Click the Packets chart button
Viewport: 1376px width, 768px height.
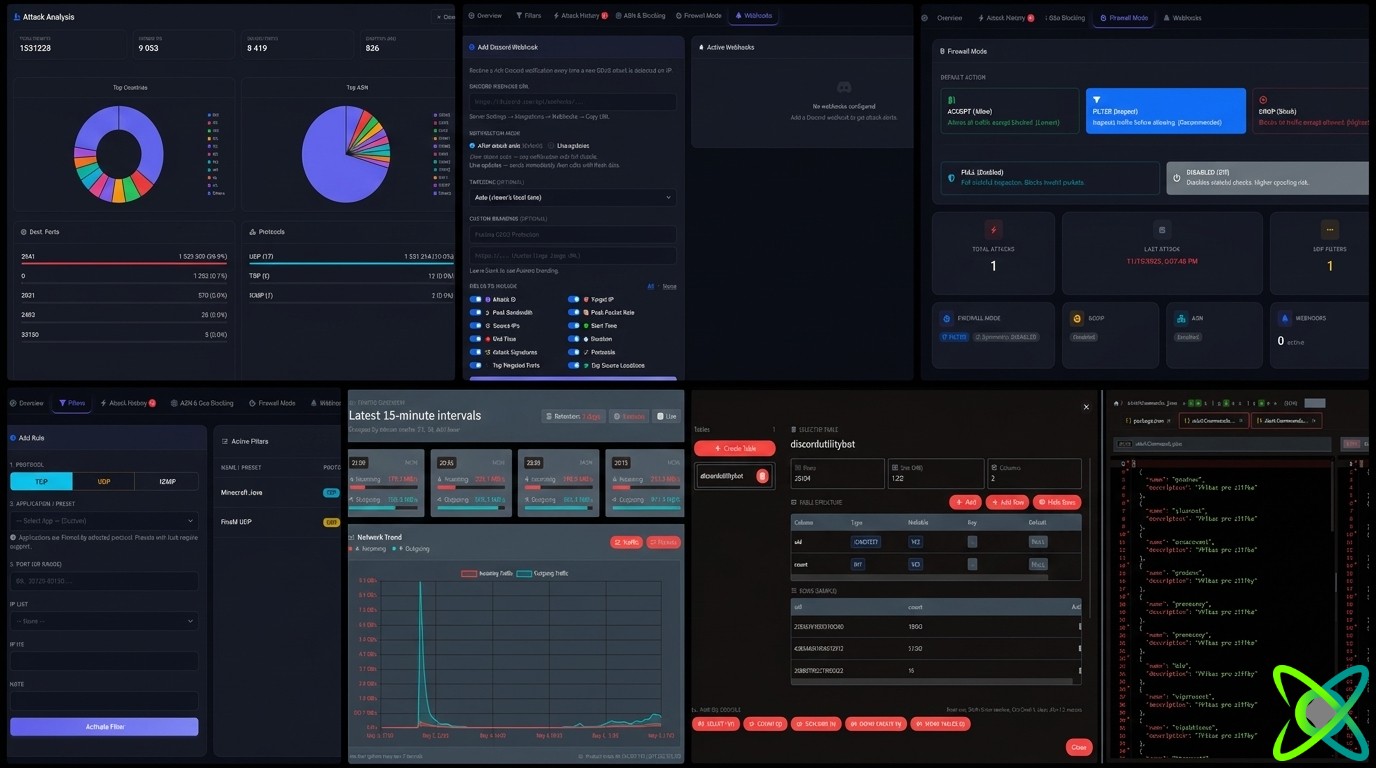(x=663, y=542)
